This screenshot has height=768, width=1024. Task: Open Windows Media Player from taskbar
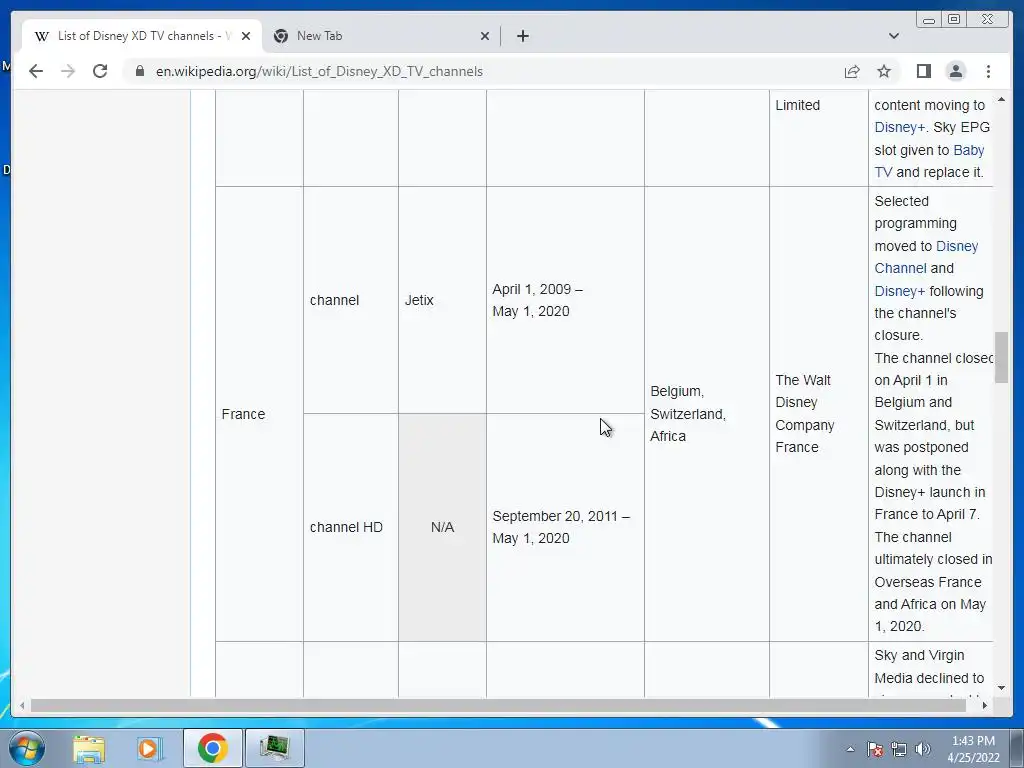point(148,748)
